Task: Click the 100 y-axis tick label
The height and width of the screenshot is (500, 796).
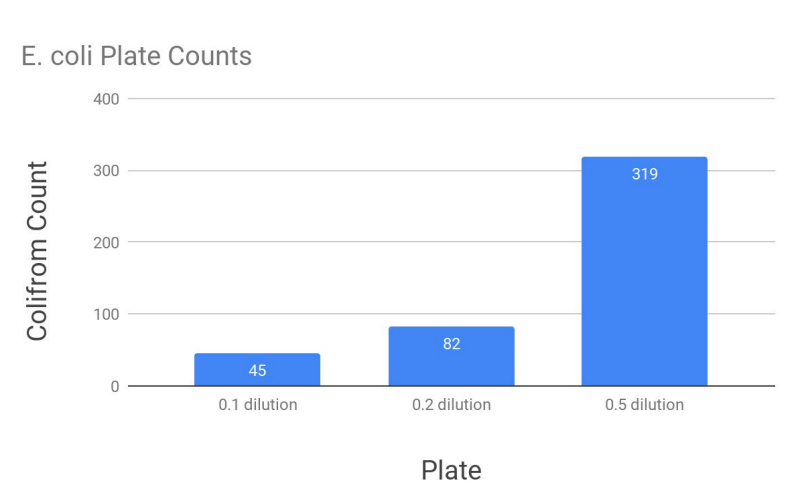Action: click(x=106, y=314)
